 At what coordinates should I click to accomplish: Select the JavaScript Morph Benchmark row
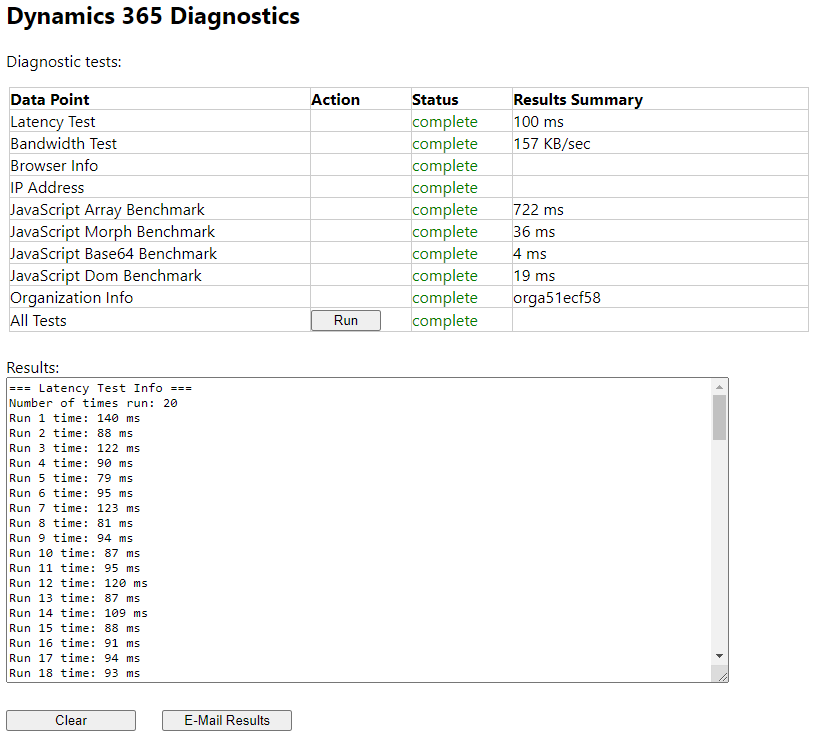[x=112, y=231]
